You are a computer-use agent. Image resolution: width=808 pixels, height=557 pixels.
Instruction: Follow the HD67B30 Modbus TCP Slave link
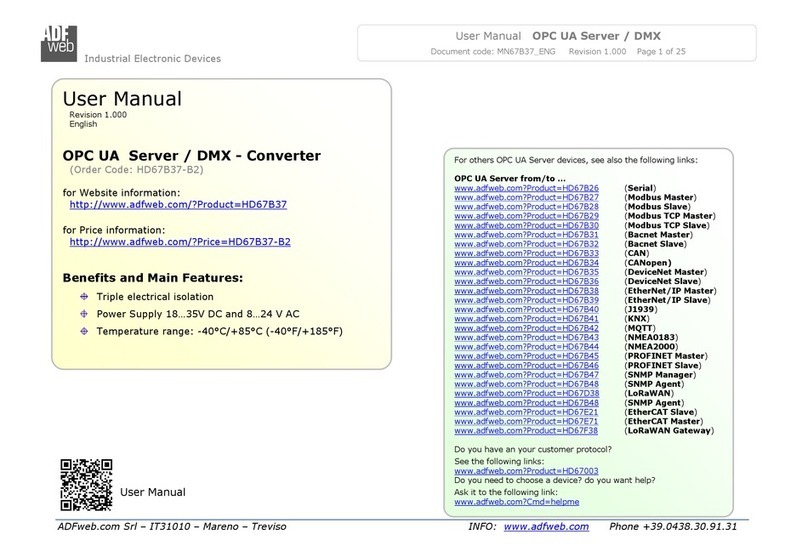526,225
